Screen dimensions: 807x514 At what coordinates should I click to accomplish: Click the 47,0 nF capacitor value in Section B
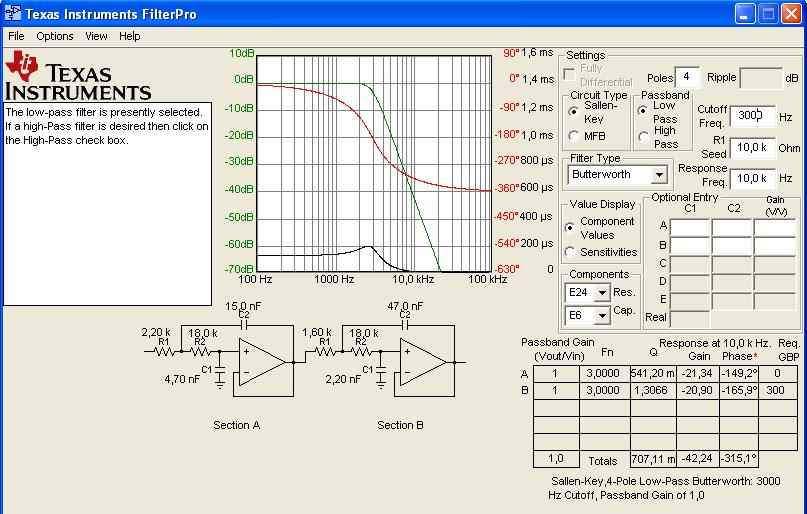(405, 306)
